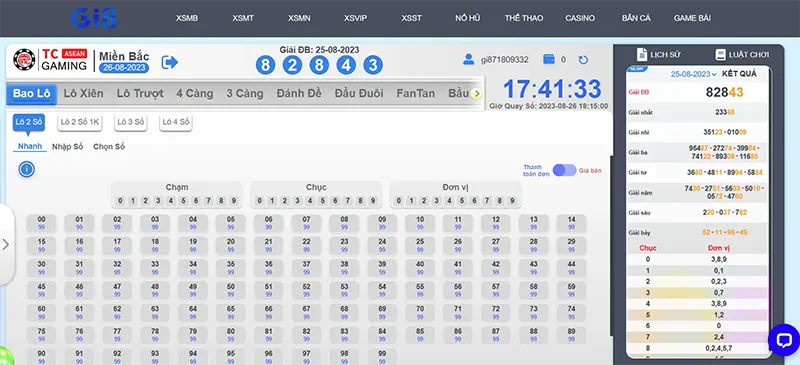Click the wallet balance icon

pyautogui.click(x=548, y=59)
